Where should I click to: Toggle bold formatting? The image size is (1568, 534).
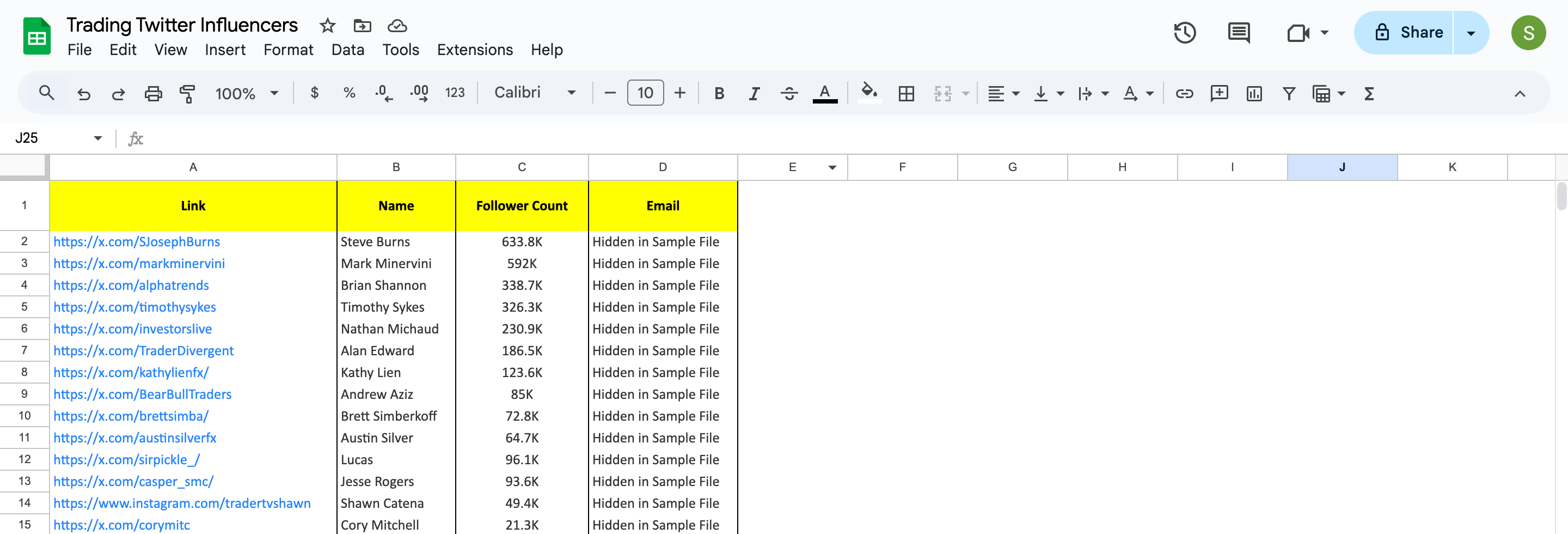tap(719, 93)
